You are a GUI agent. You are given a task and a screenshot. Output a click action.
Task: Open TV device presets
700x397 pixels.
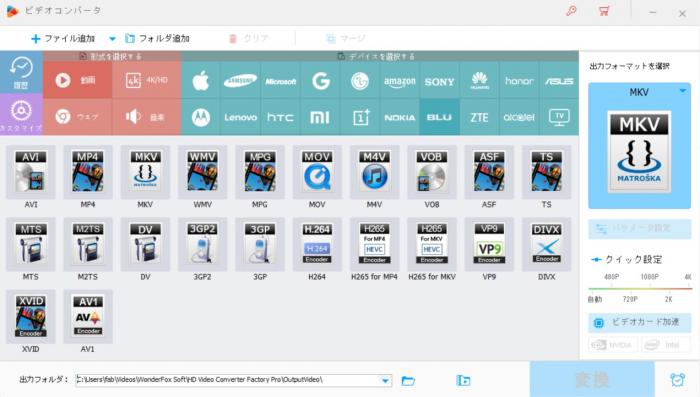point(559,117)
